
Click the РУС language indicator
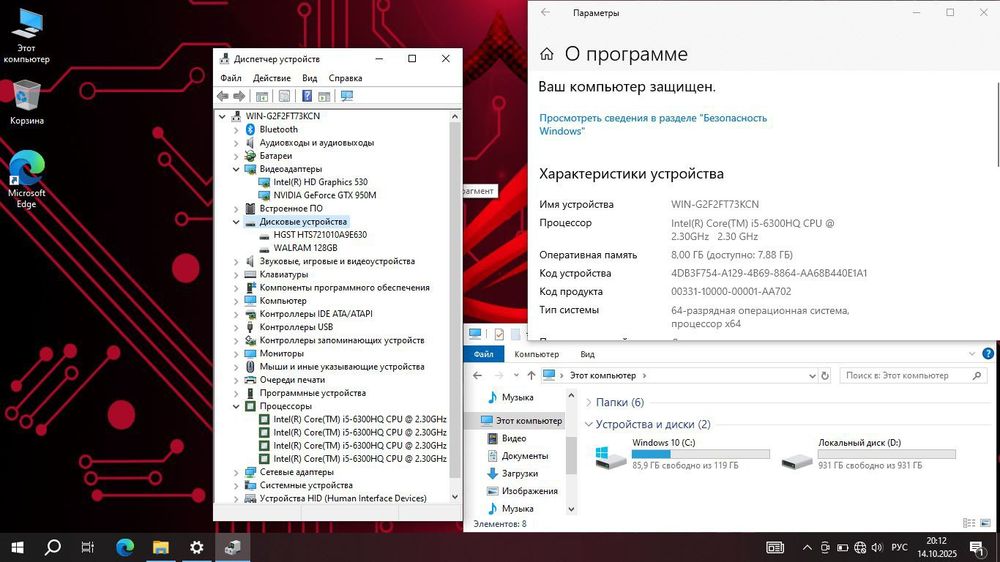click(899, 547)
